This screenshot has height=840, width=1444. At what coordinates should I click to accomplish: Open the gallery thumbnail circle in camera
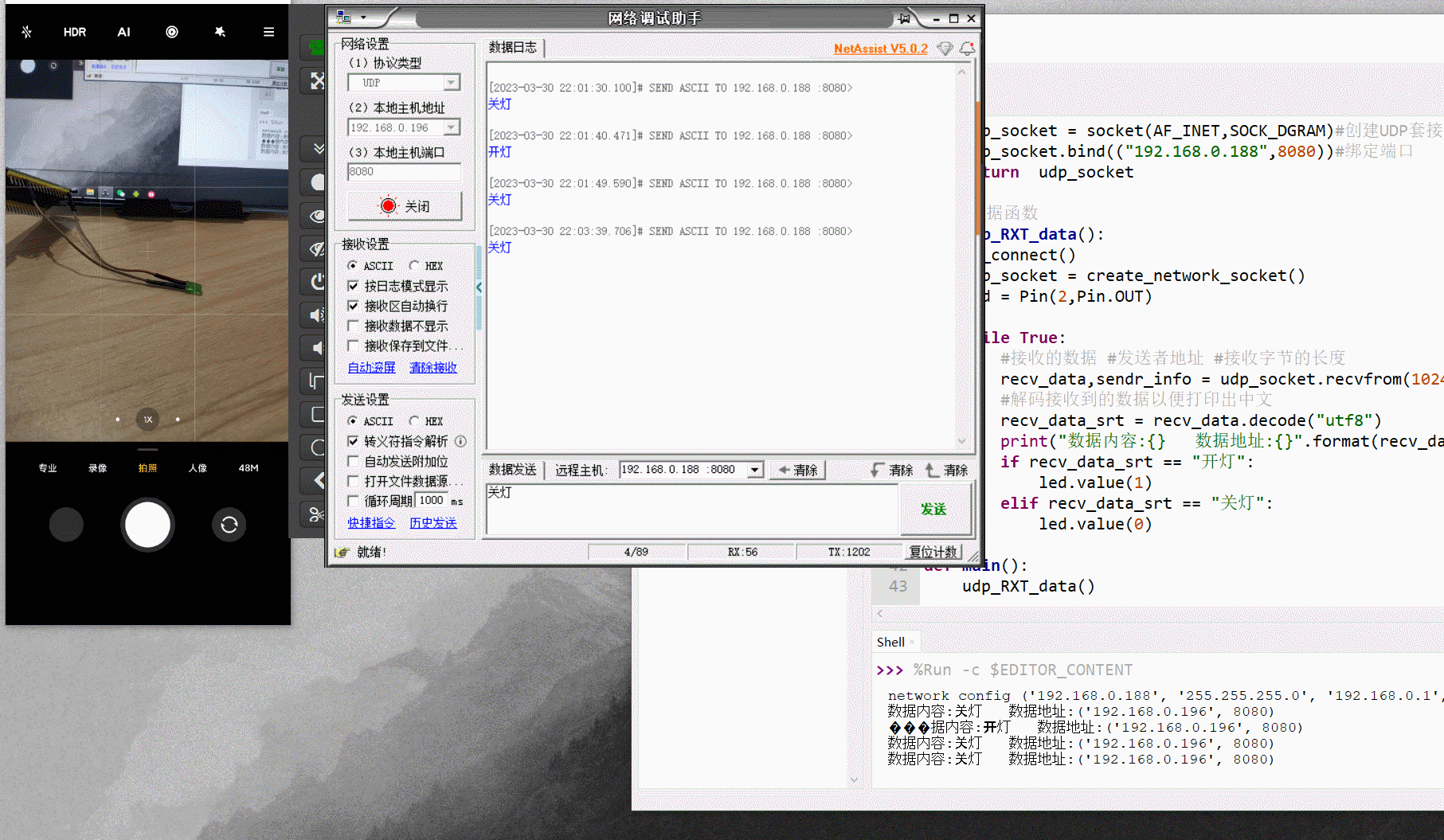point(66,525)
